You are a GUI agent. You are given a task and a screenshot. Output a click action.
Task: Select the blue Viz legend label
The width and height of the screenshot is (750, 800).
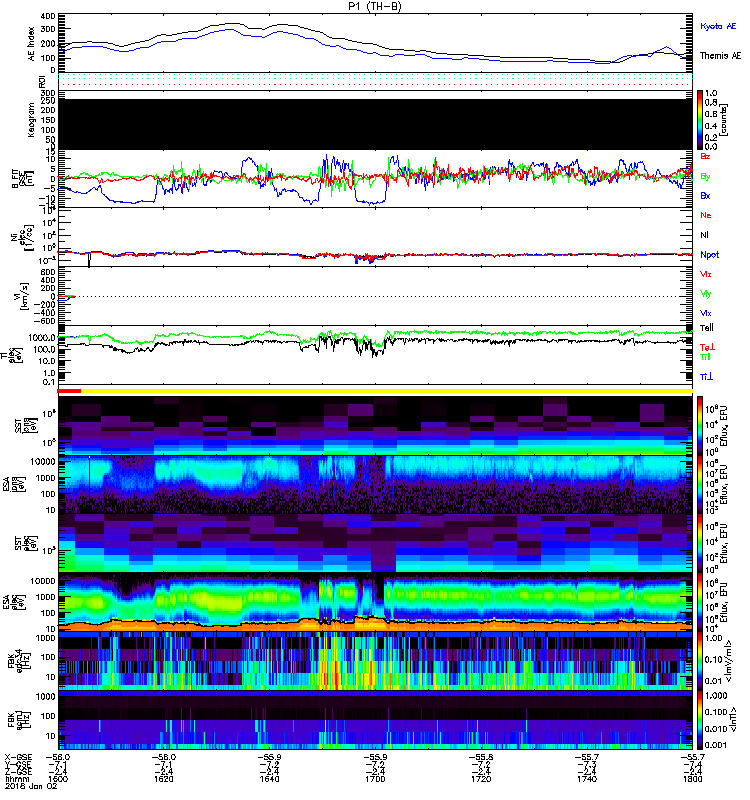tap(706, 313)
